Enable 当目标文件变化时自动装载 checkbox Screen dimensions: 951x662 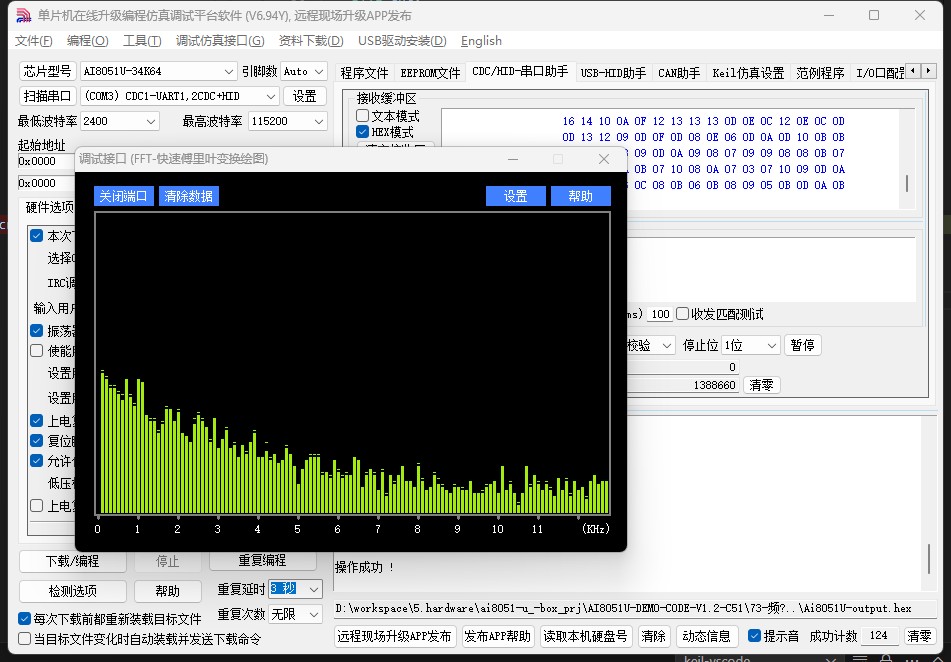pos(24,638)
